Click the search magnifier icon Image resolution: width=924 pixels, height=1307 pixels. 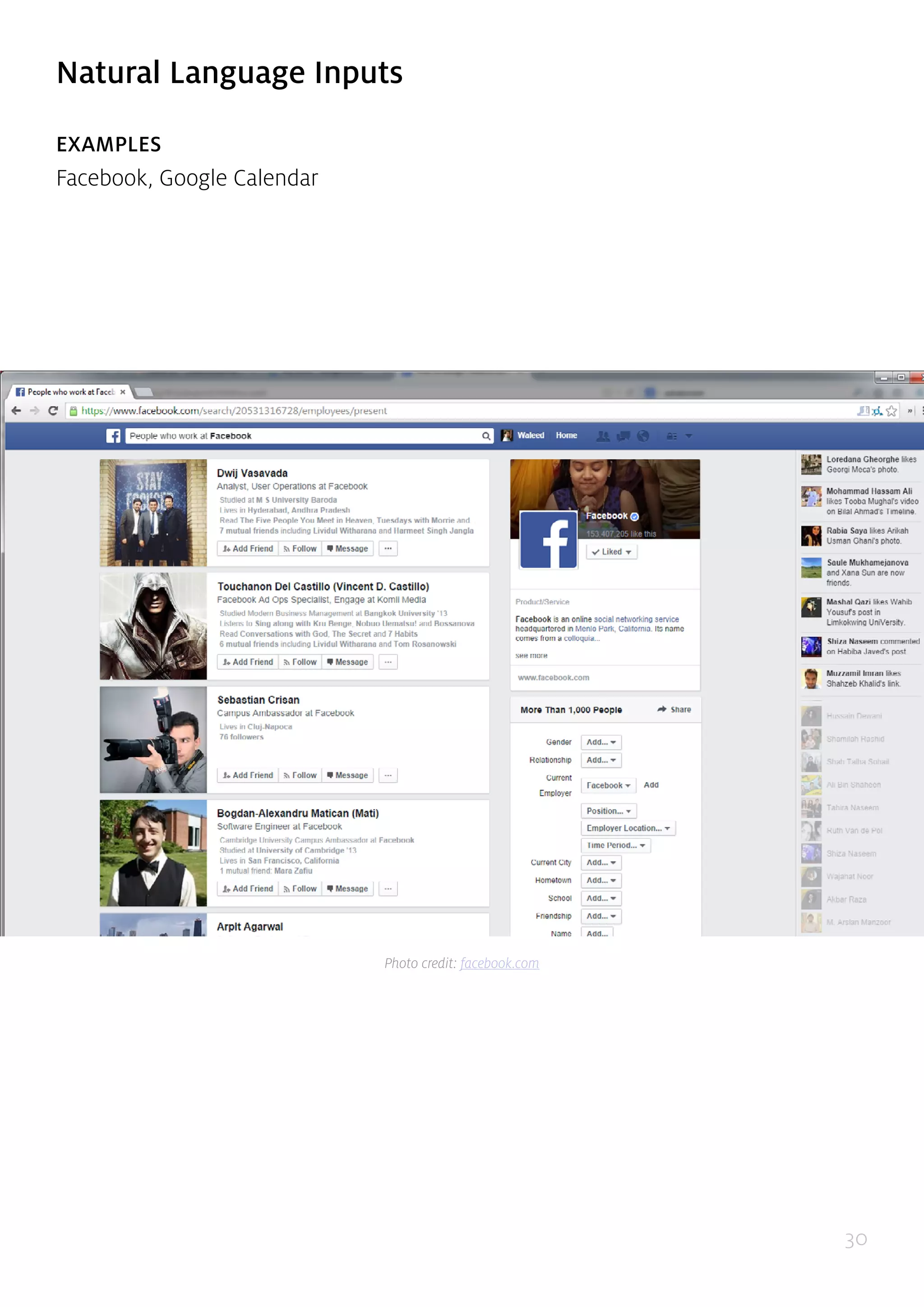tap(486, 436)
